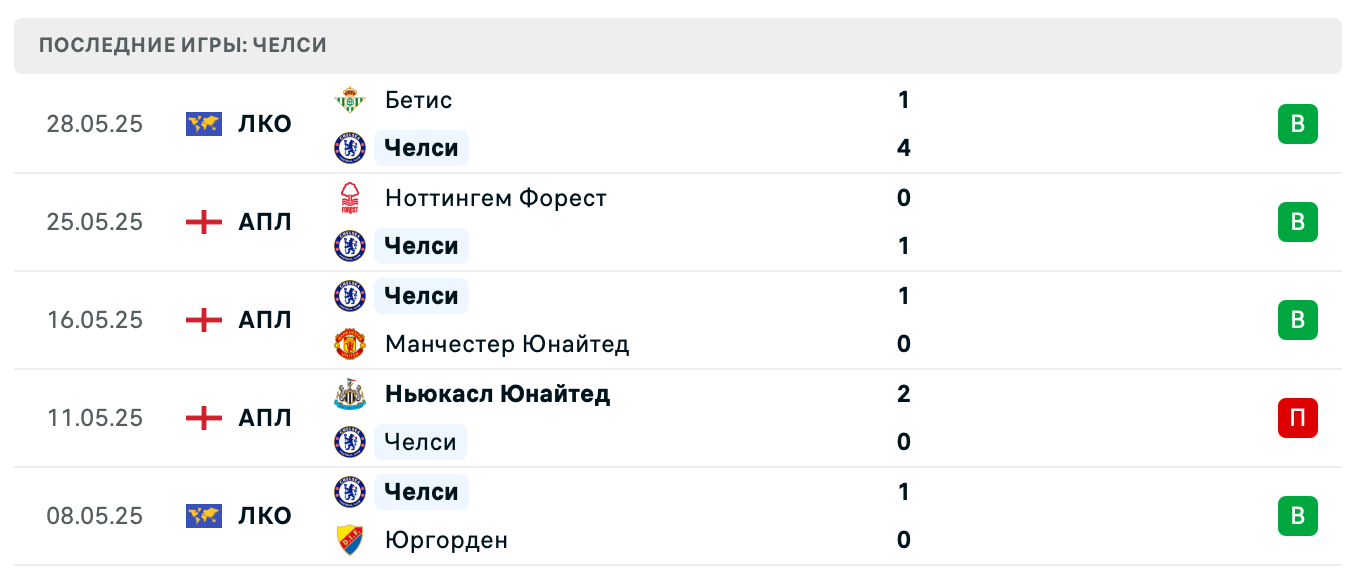This screenshot has width=1358, height=580.
Task: Open the Манчестер Юнайтед team link
Action: click(x=507, y=344)
